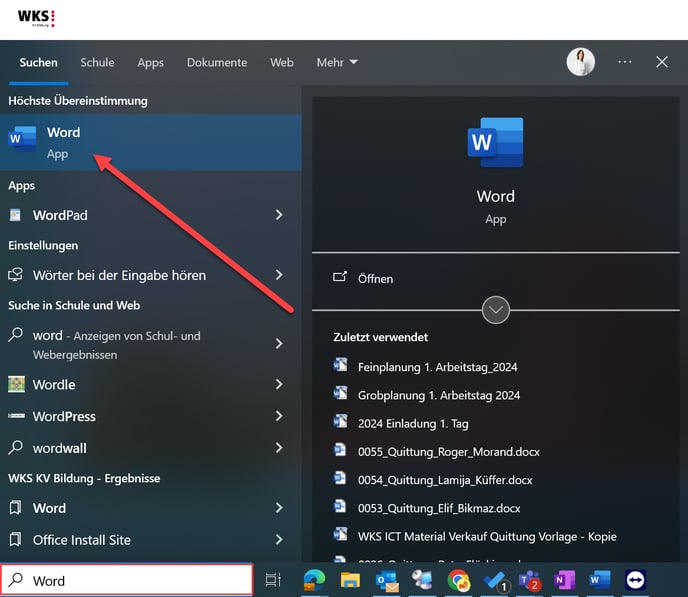Open recent file Grobplanung 1. Arbeitstag 2024

click(439, 395)
